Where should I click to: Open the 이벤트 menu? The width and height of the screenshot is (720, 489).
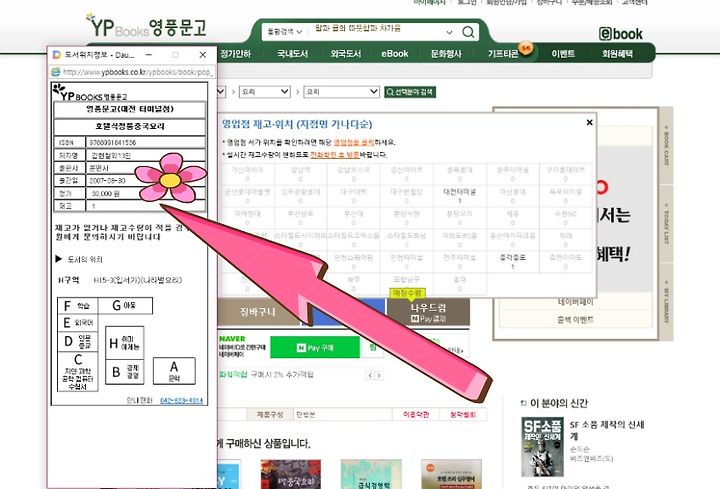click(x=563, y=54)
